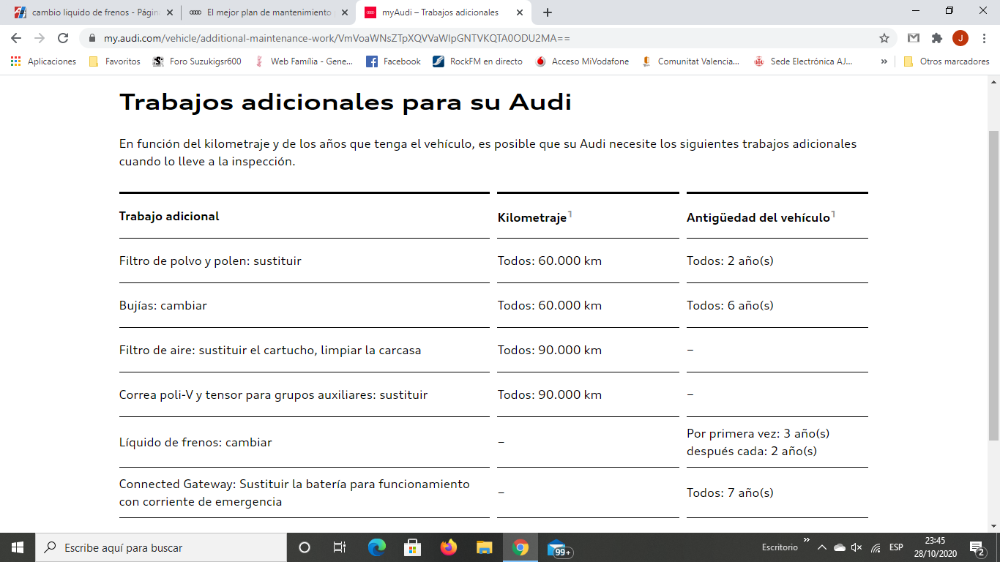Open the network Wi-Fi tray icon
Screen dimensions: 1000x562
pos(876,547)
